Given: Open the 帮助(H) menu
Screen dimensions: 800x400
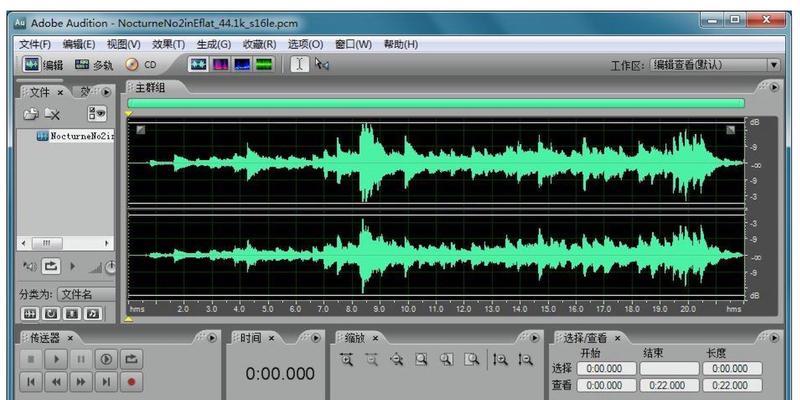Looking at the screenshot, I should pyautogui.click(x=401, y=44).
